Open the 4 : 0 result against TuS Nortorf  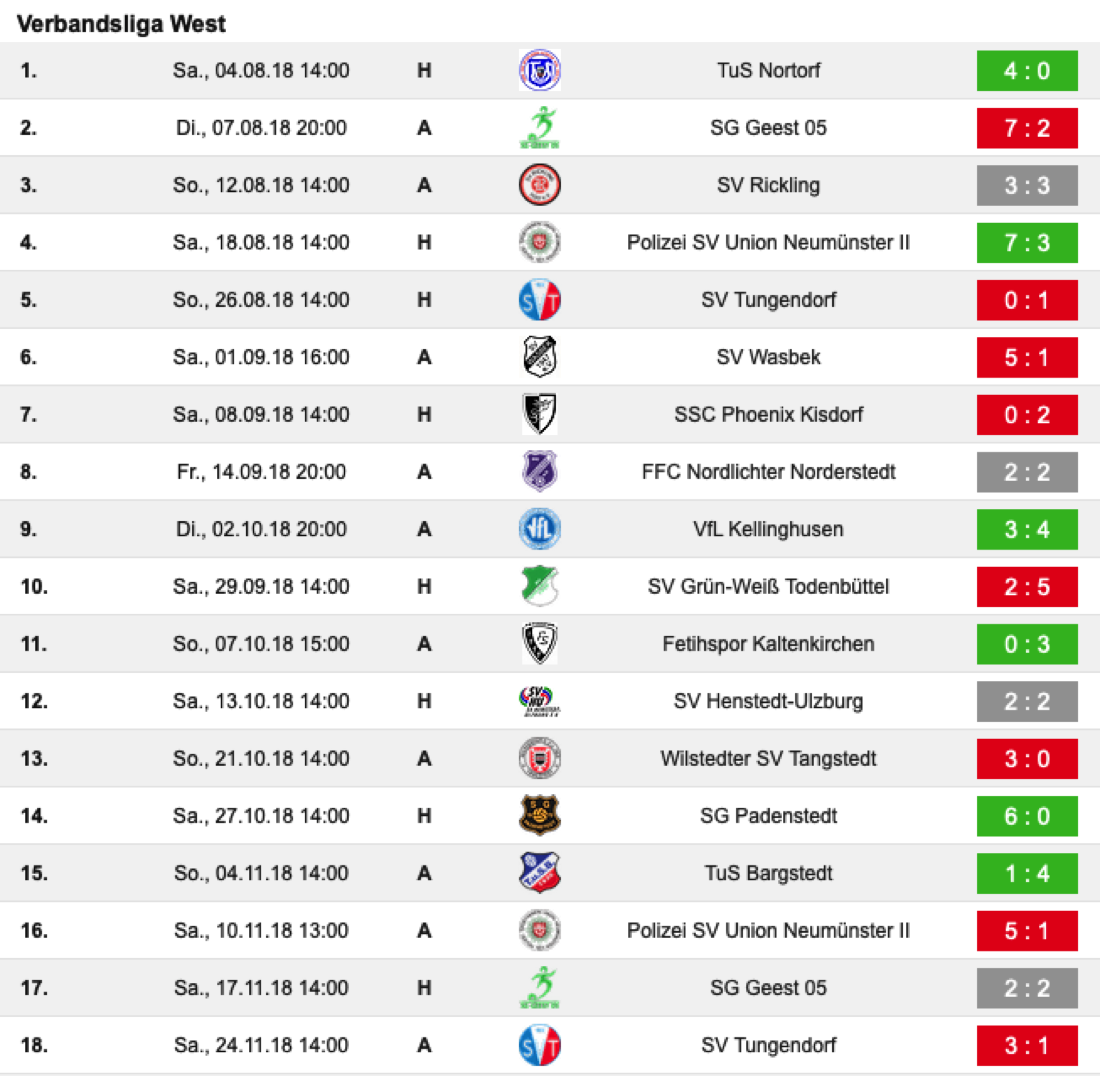click(1027, 71)
